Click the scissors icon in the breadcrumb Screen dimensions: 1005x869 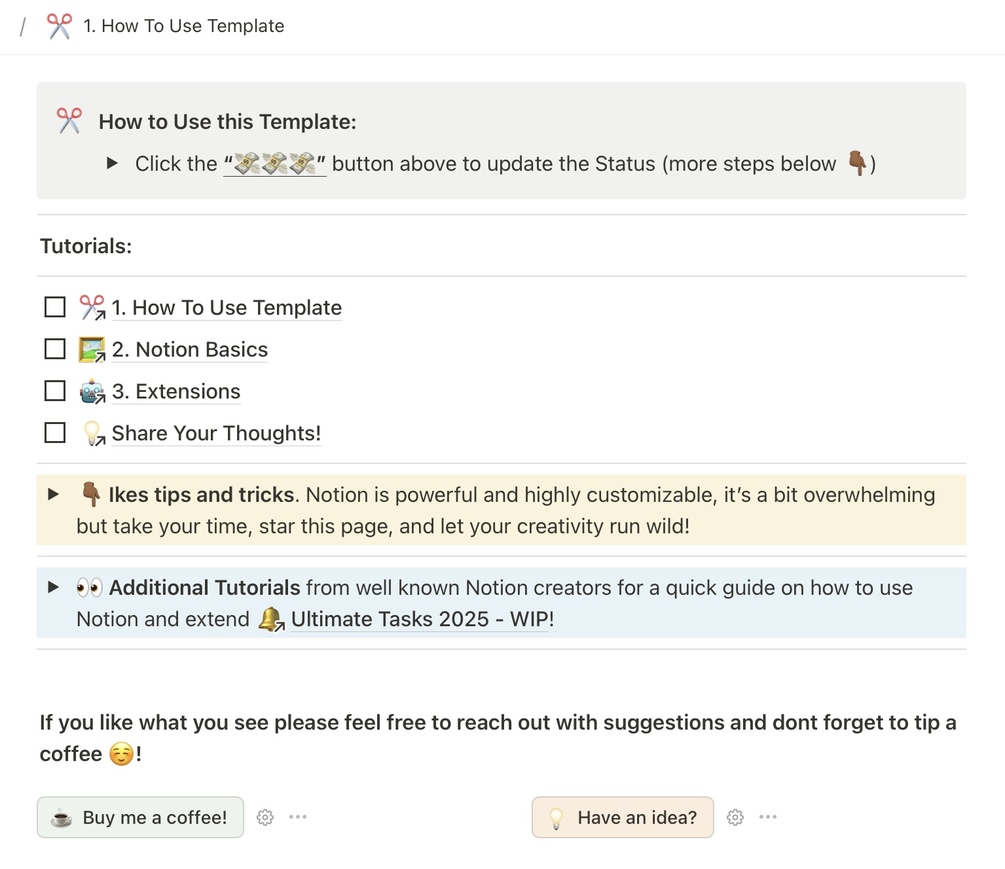click(59, 26)
